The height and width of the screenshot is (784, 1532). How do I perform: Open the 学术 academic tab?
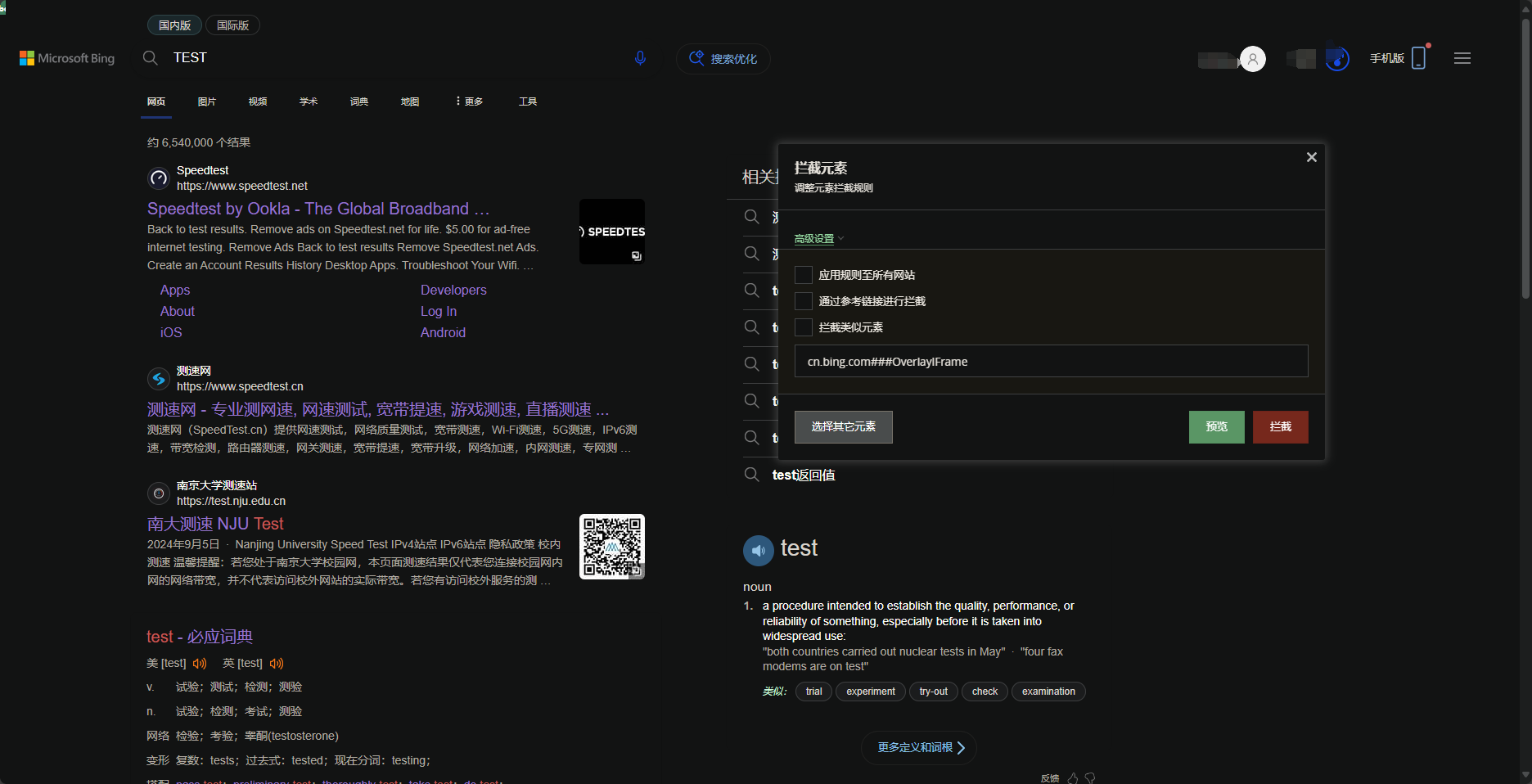(x=309, y=101)
